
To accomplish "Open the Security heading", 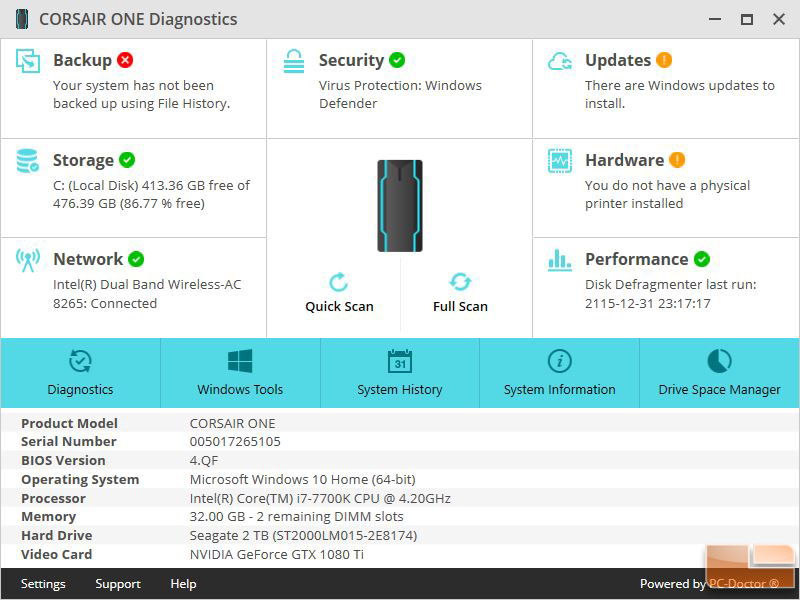I will point(351,60).
